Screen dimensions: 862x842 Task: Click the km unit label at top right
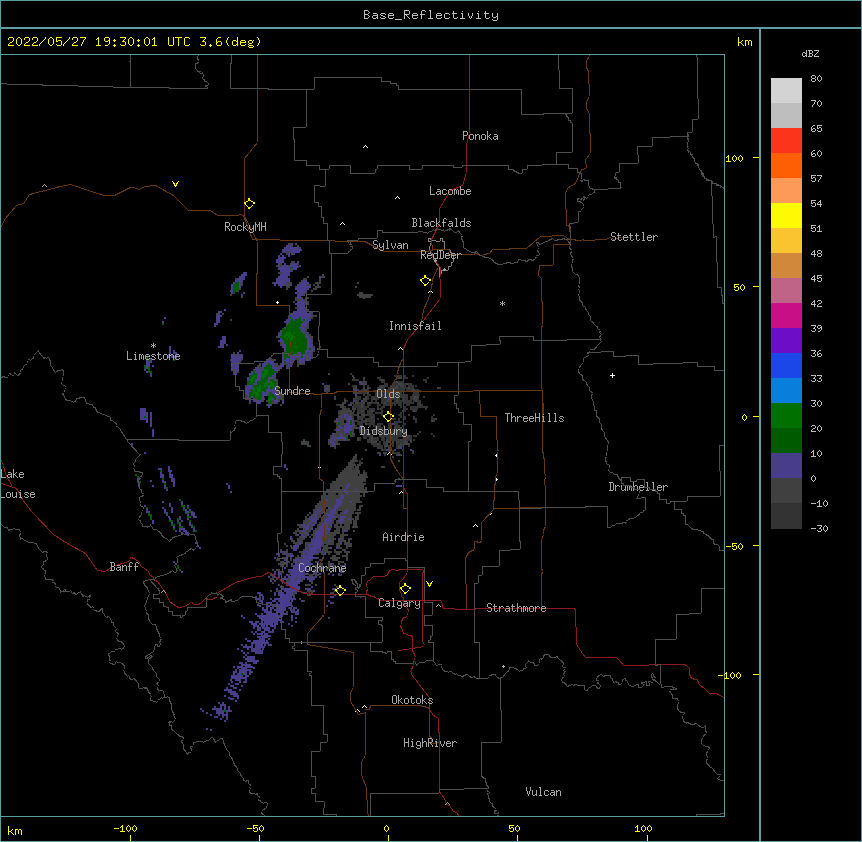point(744,42)
